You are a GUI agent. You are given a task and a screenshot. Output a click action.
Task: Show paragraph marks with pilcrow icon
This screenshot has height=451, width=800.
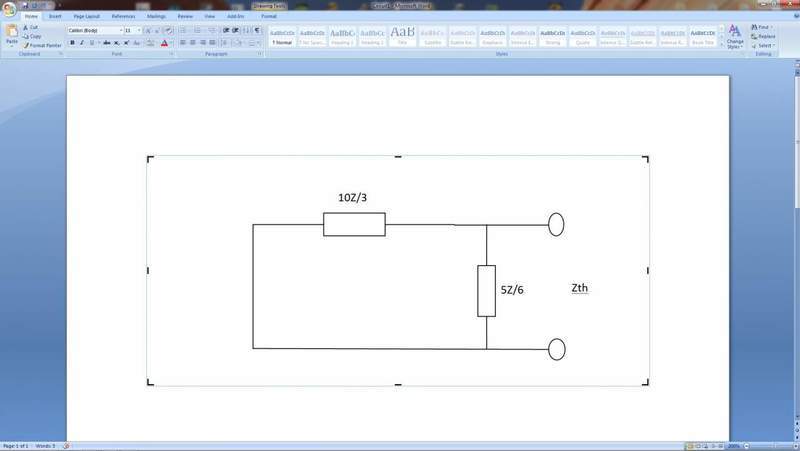tap(257, 31)
